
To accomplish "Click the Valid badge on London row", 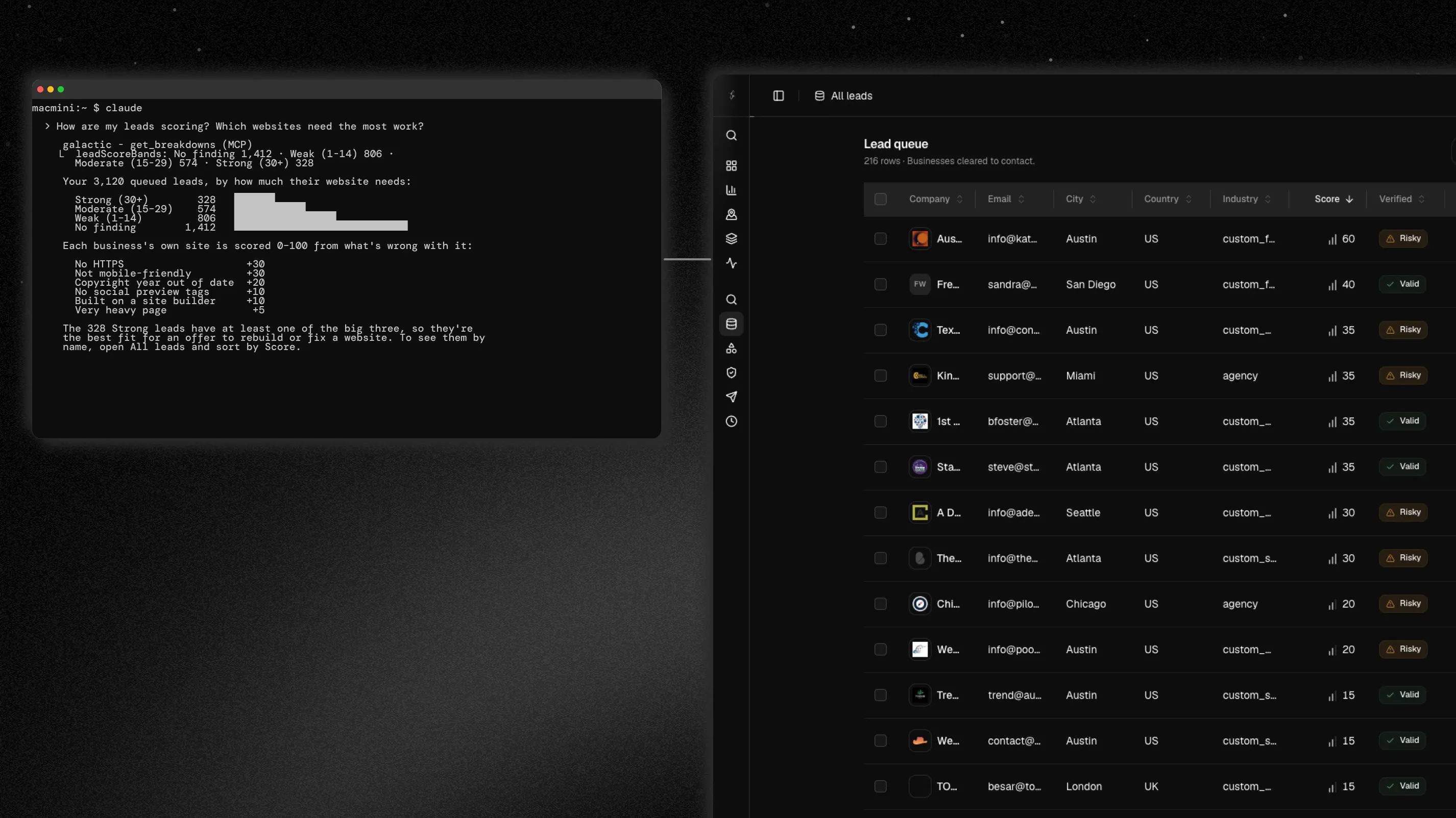I will 1402,786.
